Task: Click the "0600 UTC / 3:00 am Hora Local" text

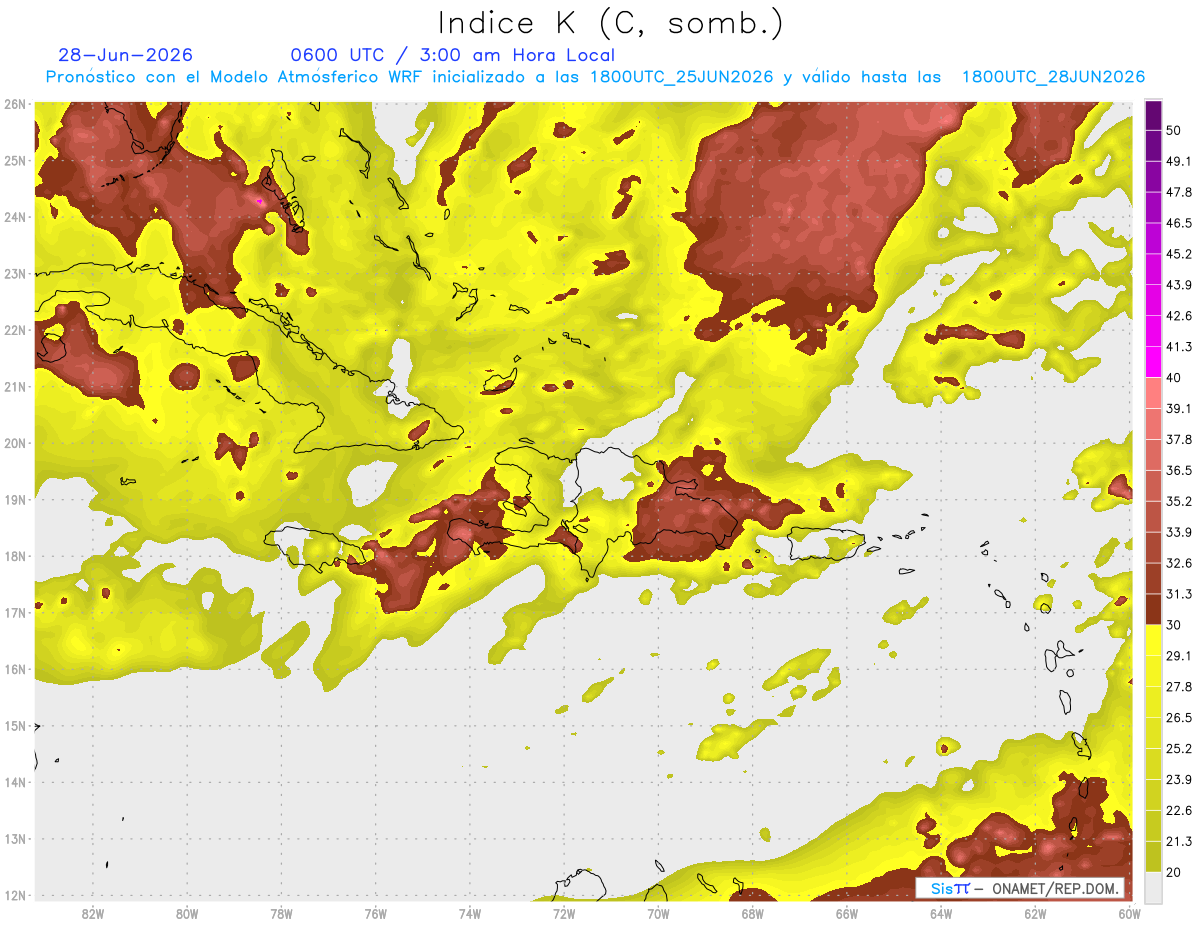Action: click(452, 55)
